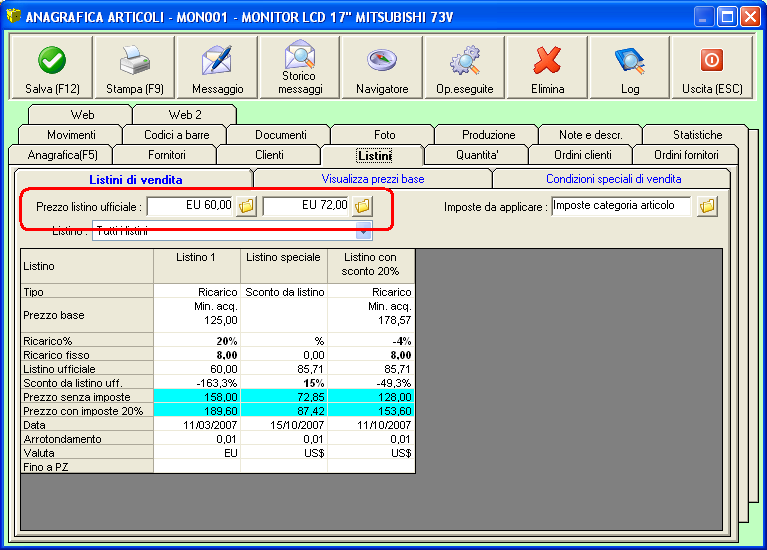Open the Messaggio envelope icon

(217, 60)
